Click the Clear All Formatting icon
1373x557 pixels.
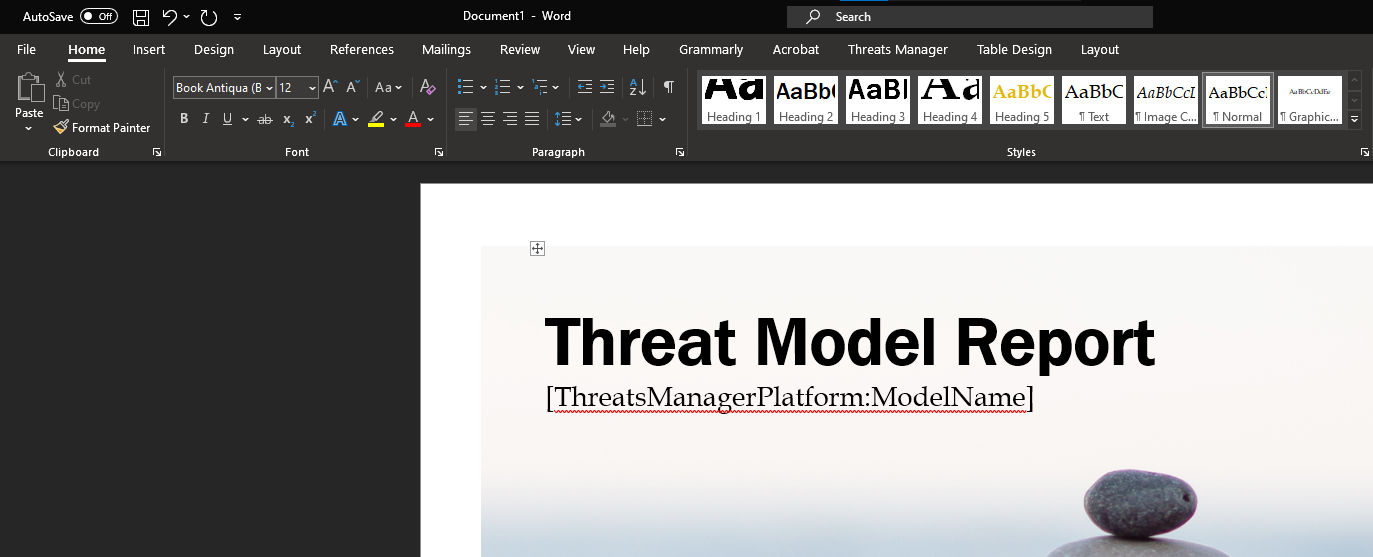coord(428,88)
